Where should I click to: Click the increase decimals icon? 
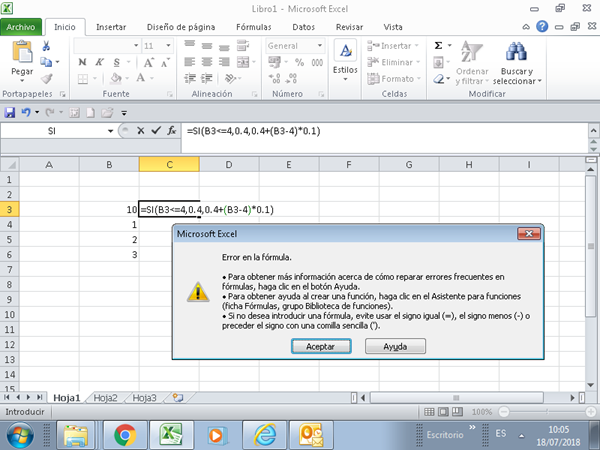274,78
